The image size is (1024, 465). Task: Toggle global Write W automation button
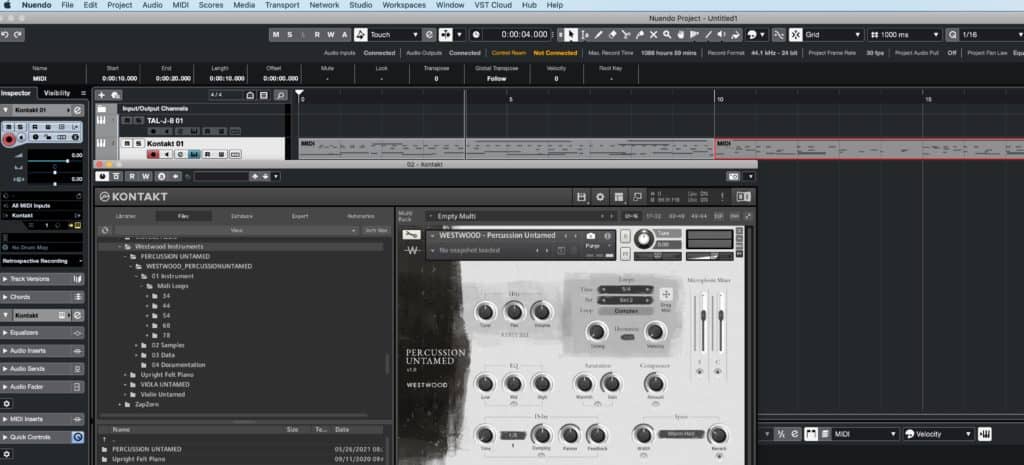[x=331, y=35]
